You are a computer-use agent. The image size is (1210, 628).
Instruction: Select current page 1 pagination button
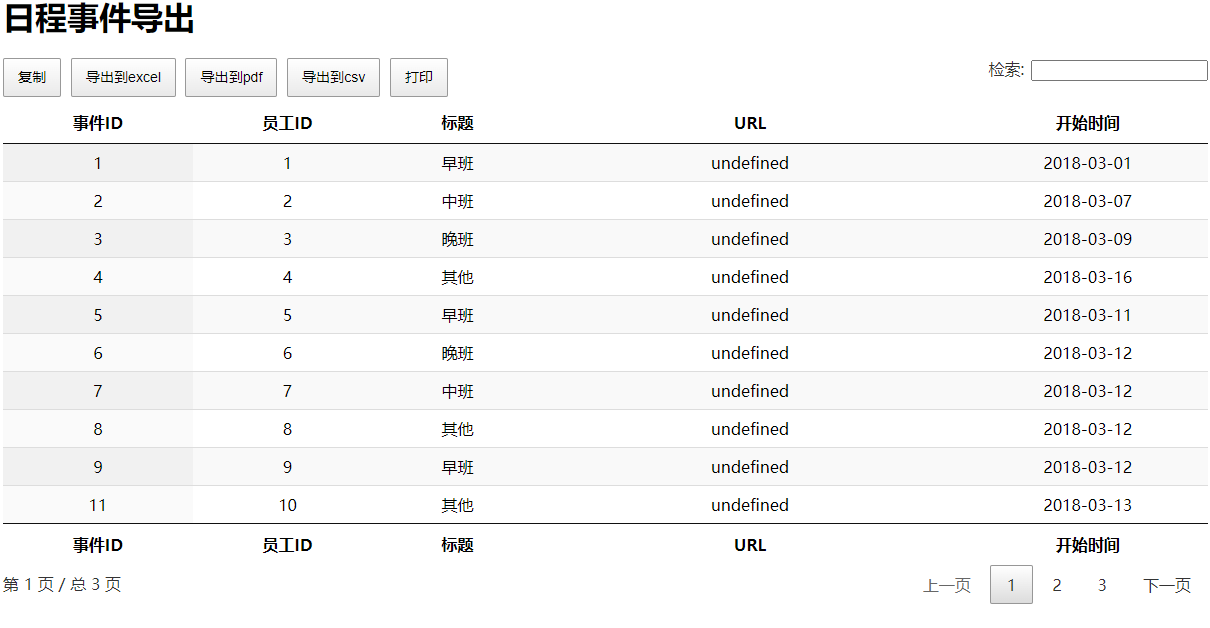click(x=1011, y=585)
